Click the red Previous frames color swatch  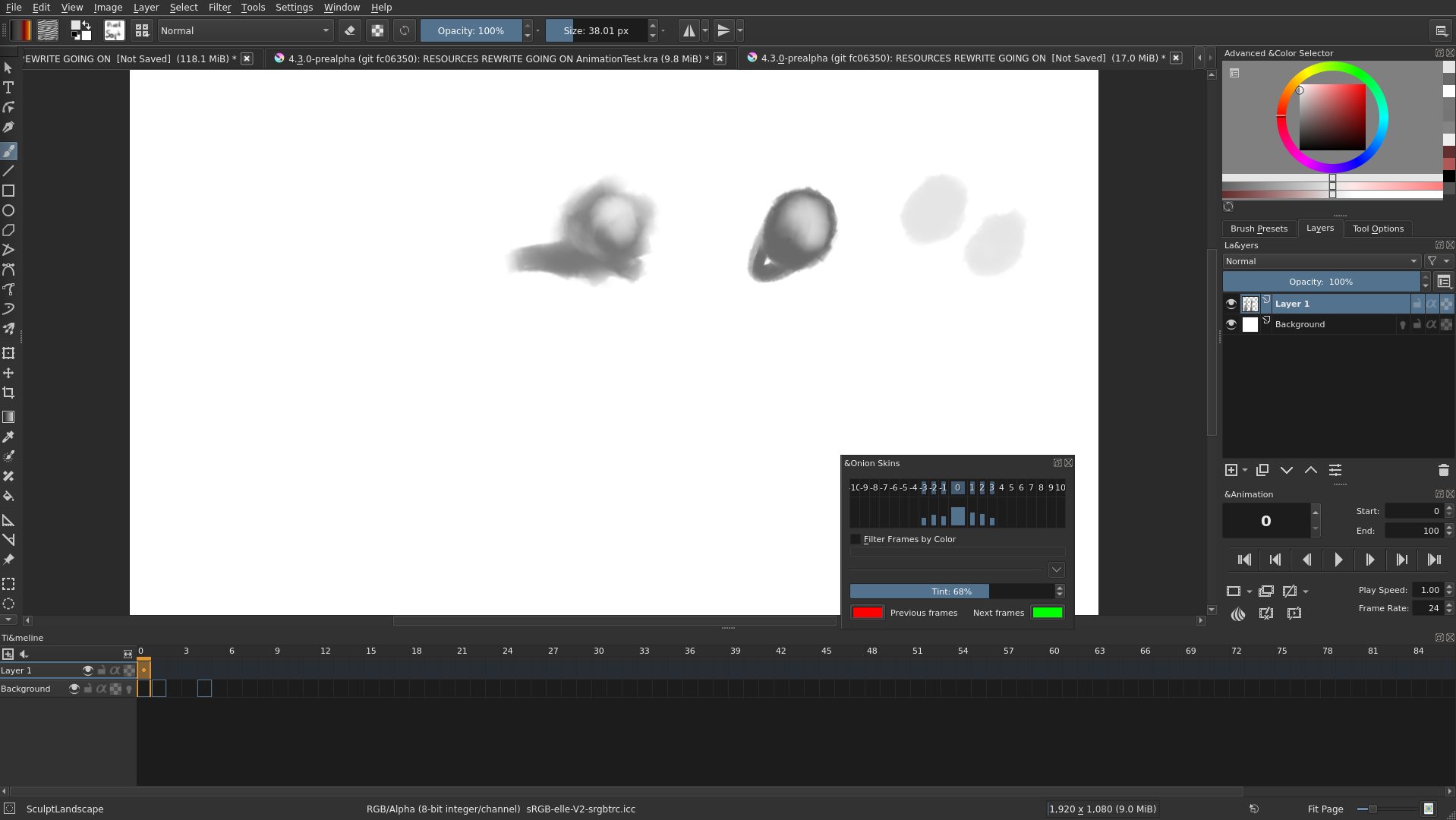tap(867, 613)
